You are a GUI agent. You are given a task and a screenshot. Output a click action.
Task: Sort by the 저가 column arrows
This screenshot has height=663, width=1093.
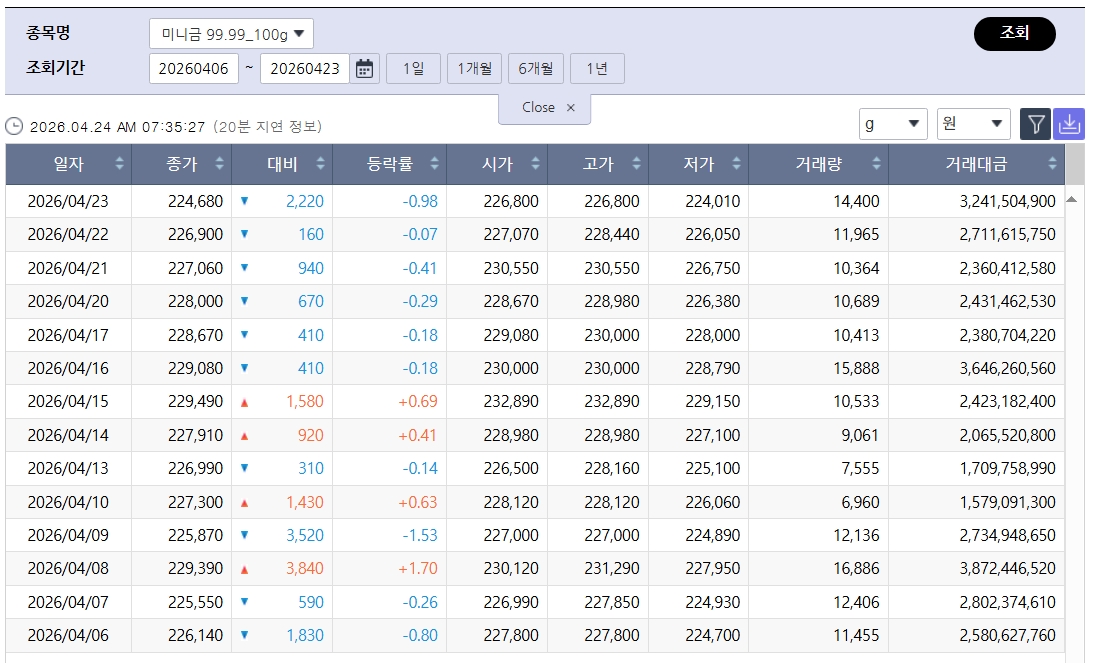coord(737,164)
